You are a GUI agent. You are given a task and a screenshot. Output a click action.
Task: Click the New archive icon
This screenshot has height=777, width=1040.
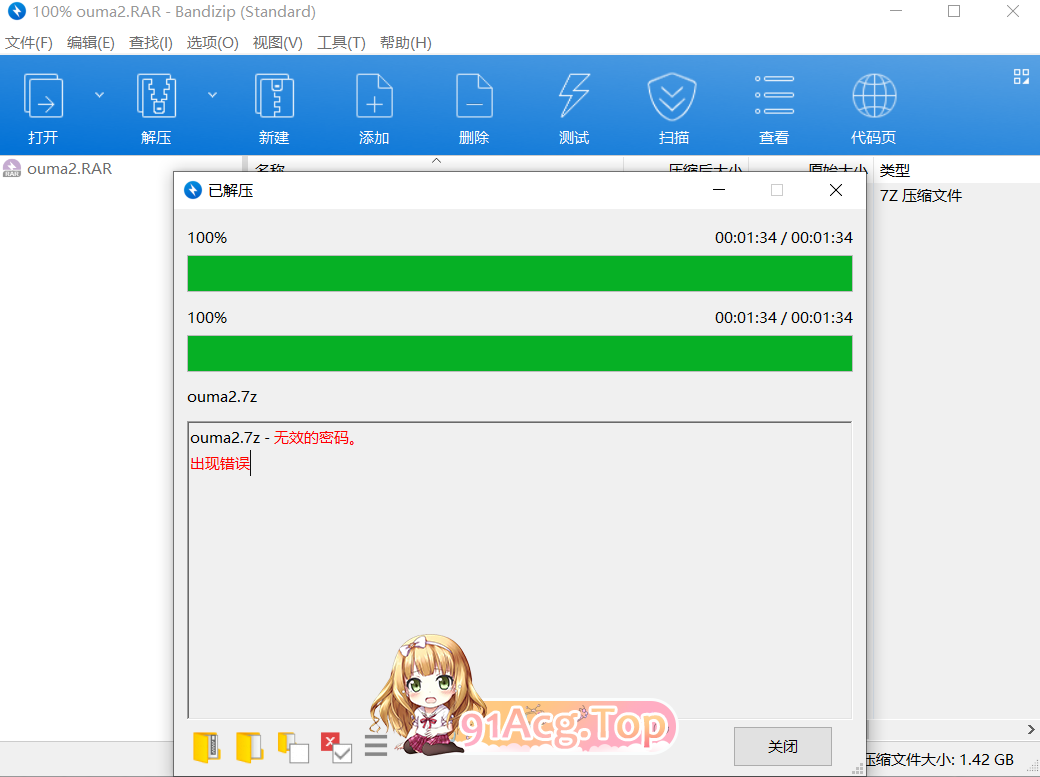(274, 105)
